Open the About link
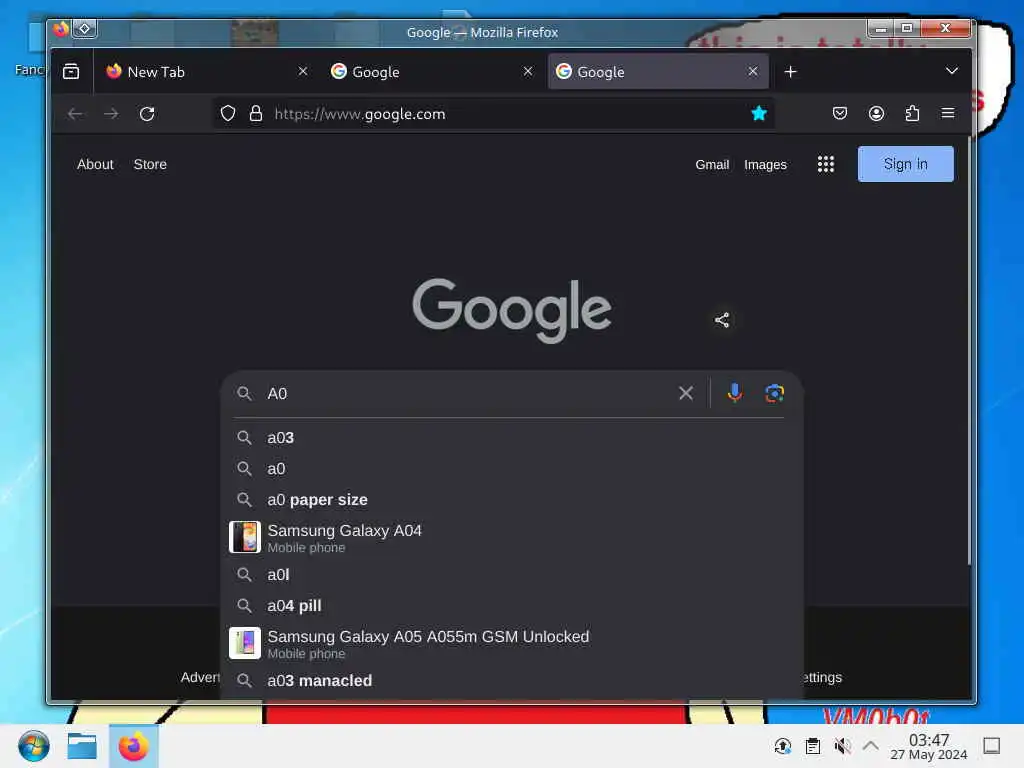 (95, 165)
